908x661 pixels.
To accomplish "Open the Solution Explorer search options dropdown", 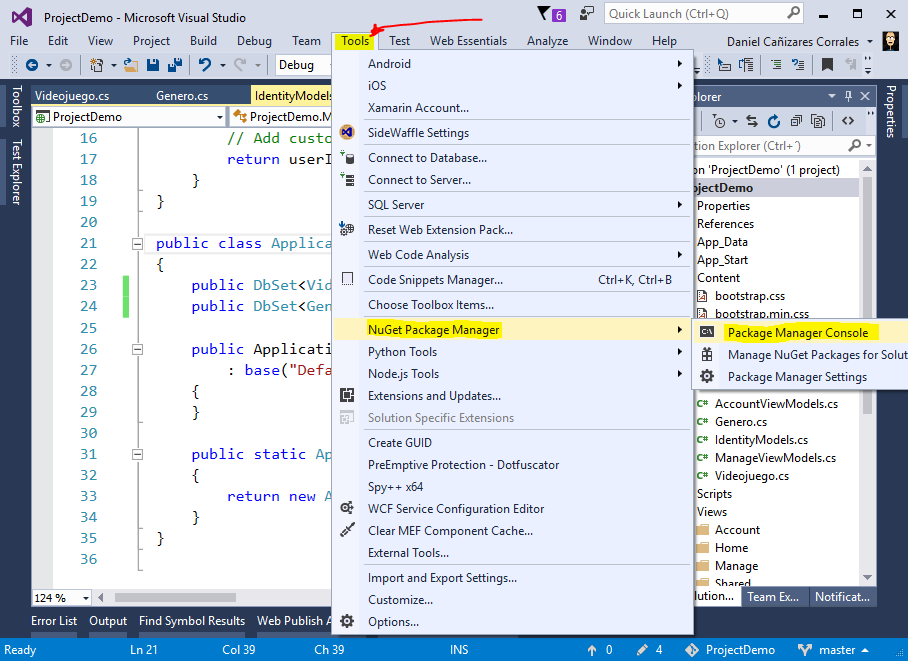I will (x=869, y=146).
